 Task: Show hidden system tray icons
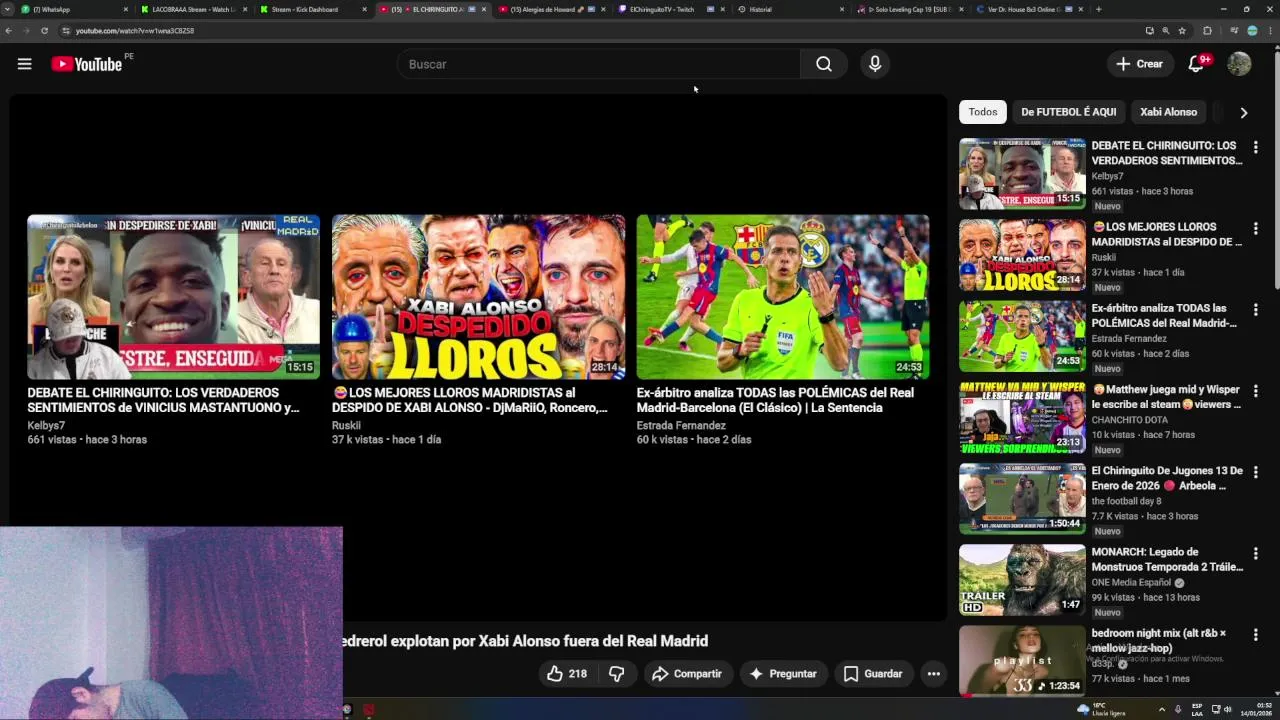coord(1162,709)
